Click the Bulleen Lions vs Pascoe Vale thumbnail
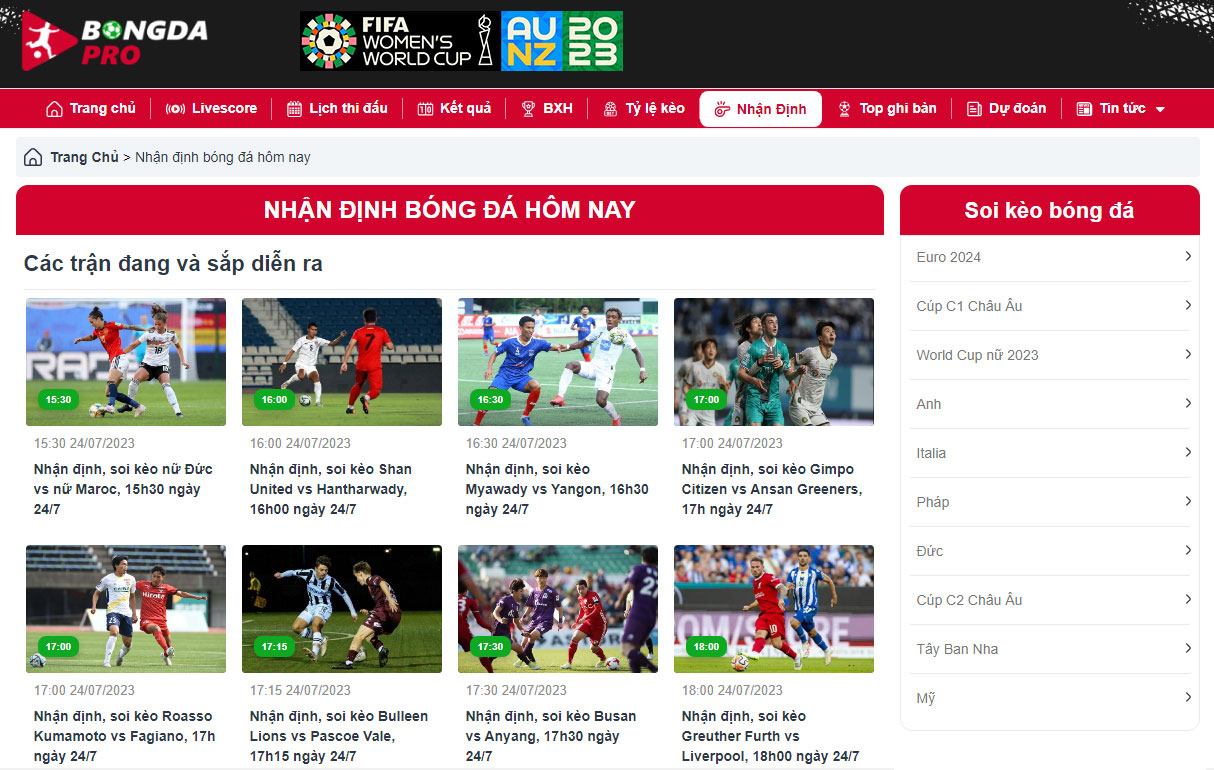 point(342,609)
